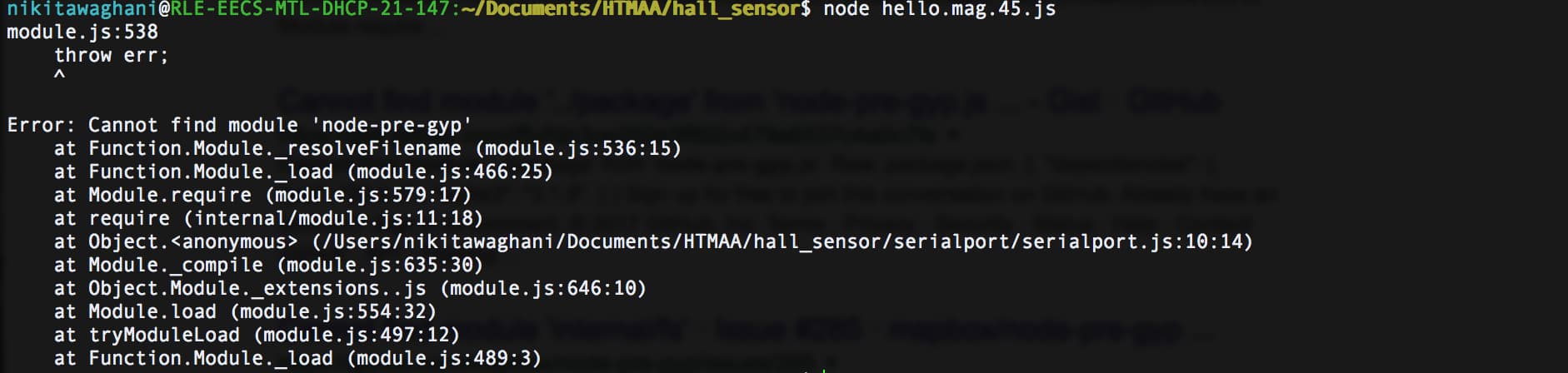Click the '(module.js:489:3)' location at bottom
This screenshot has height=373, width=1568.
click(444, 358)
